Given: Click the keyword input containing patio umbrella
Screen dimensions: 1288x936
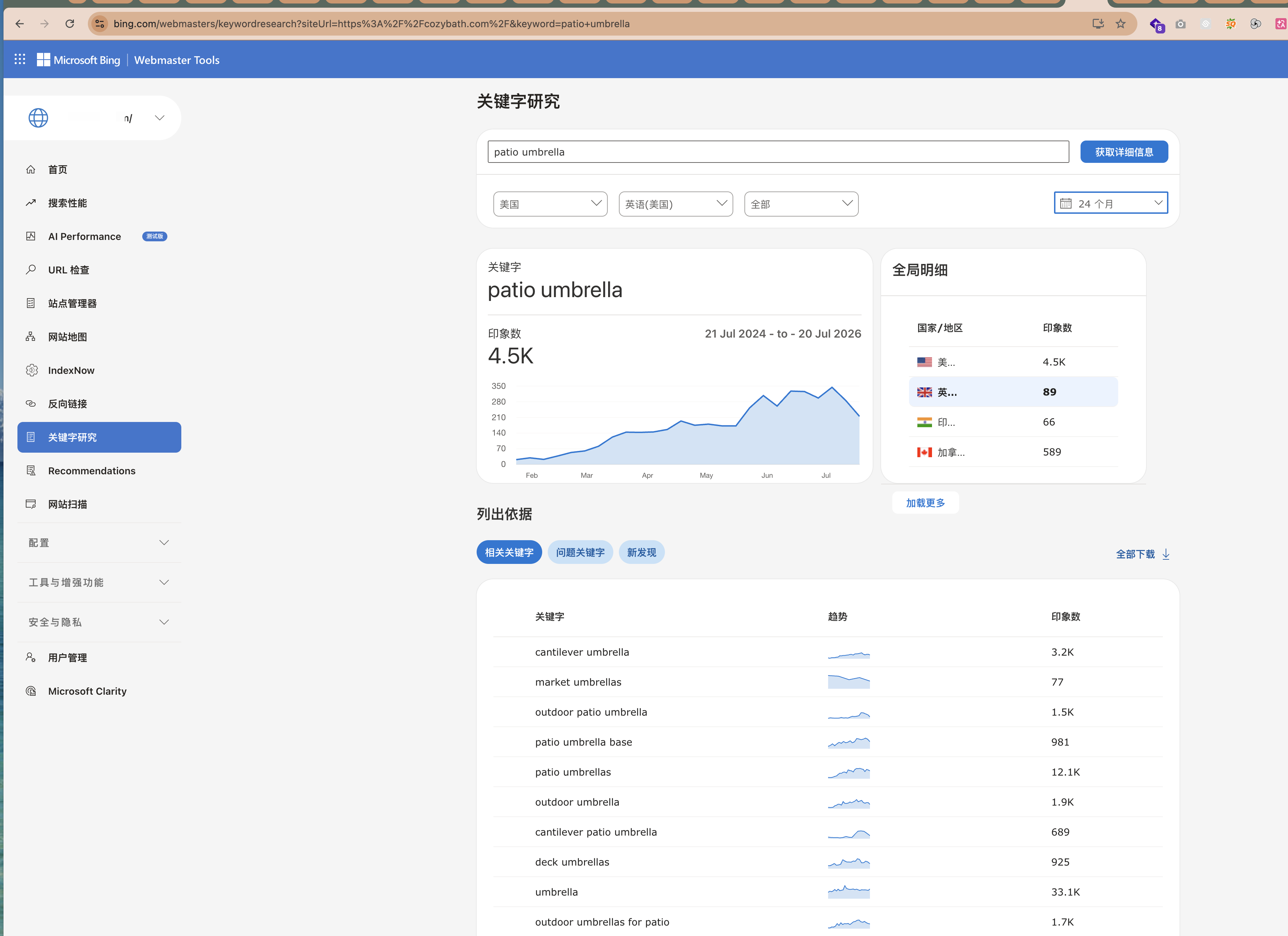Looking at the screenshot, I should [x=778, y=152].
